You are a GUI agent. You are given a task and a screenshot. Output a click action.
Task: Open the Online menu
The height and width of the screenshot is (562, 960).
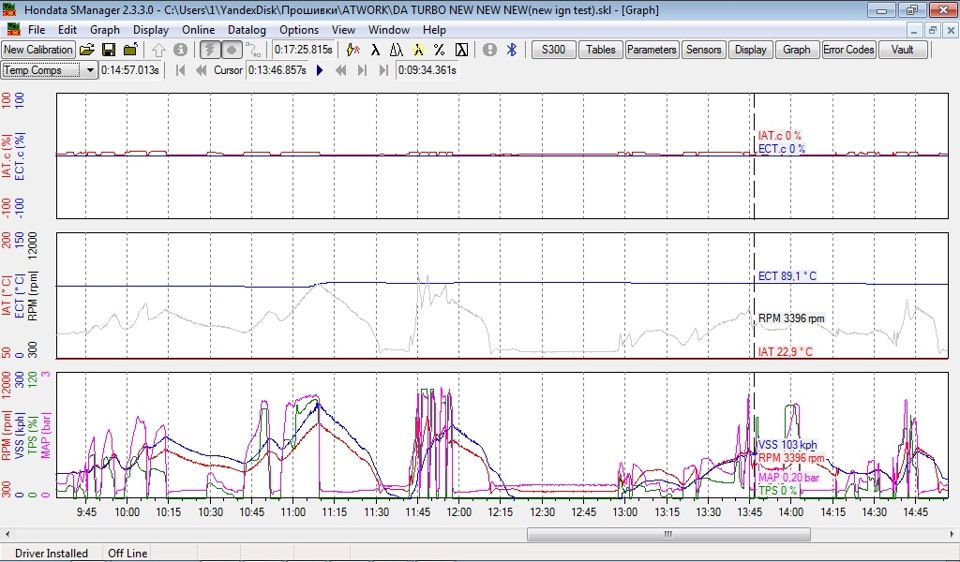(x=198, y=30)
